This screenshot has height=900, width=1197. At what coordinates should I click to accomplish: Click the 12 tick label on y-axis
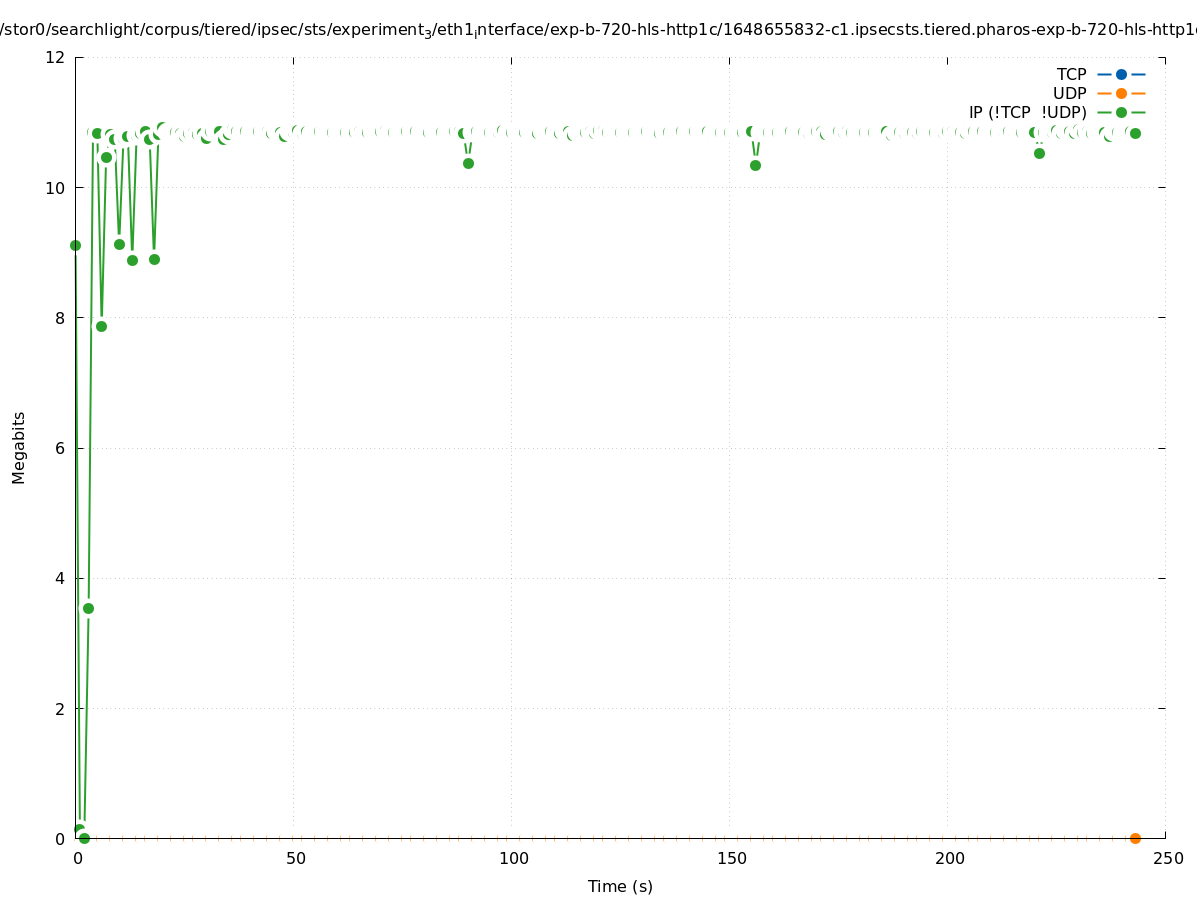[x=56, y=57]
